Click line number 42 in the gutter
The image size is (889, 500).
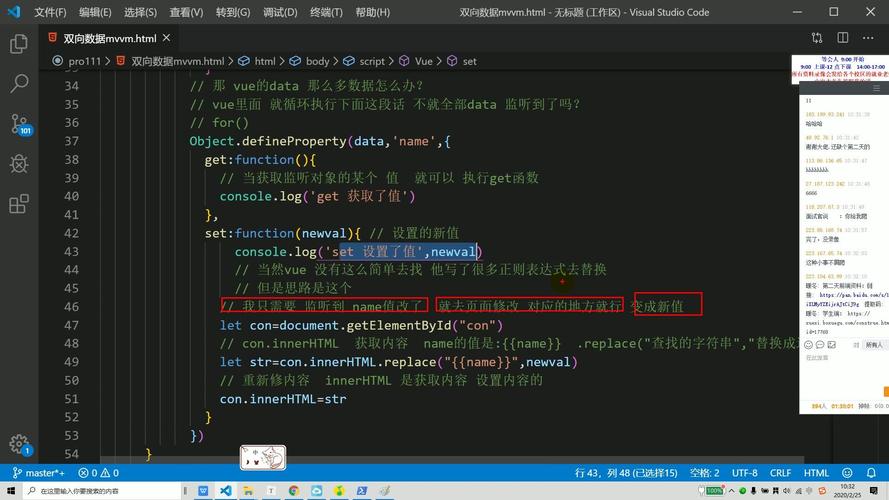71,233
